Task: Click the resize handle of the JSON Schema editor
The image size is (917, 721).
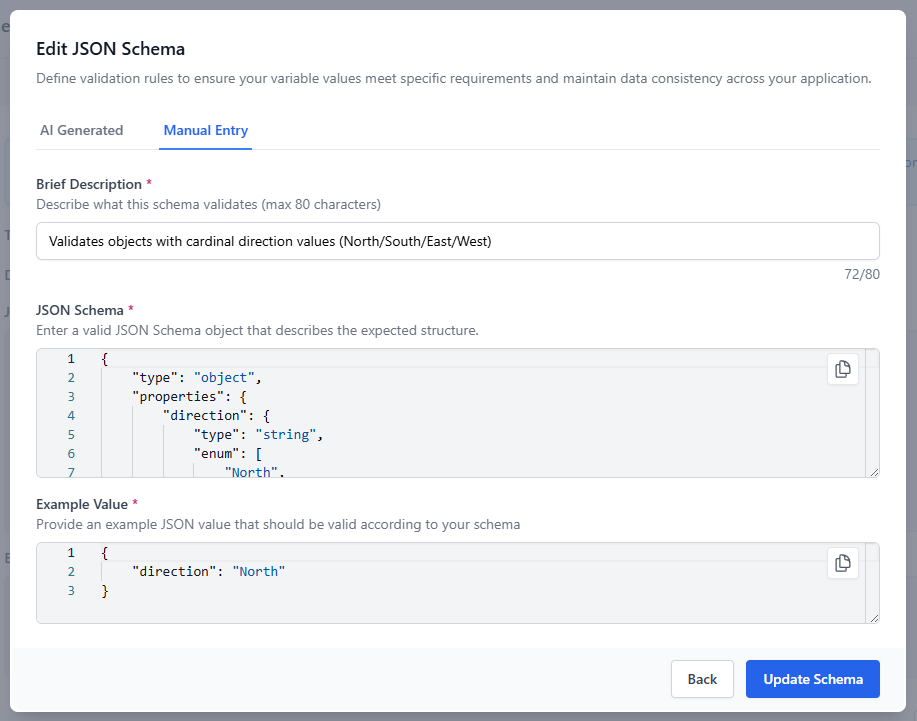Action: click(x=874, y=470)
